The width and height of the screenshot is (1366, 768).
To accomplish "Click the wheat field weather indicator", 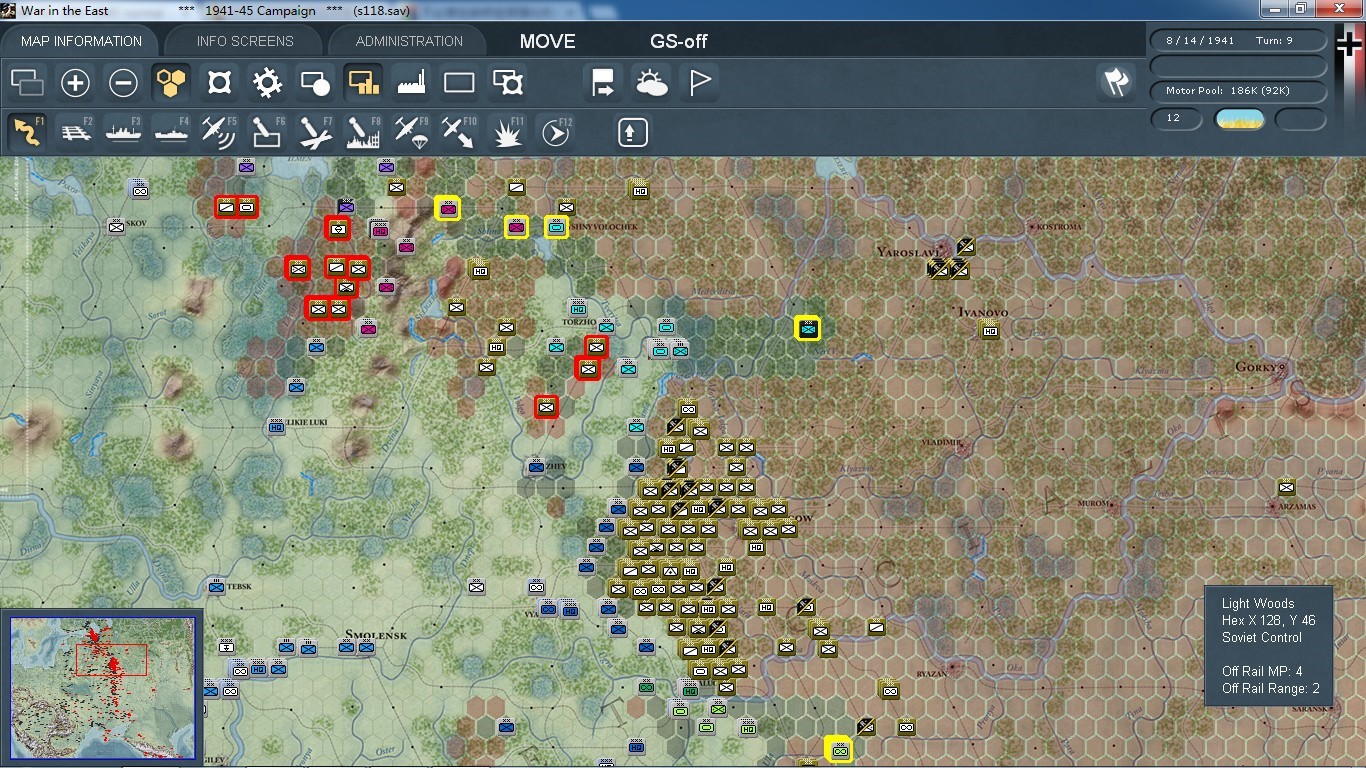I will pyautogui.click(x=1239, y=119).
